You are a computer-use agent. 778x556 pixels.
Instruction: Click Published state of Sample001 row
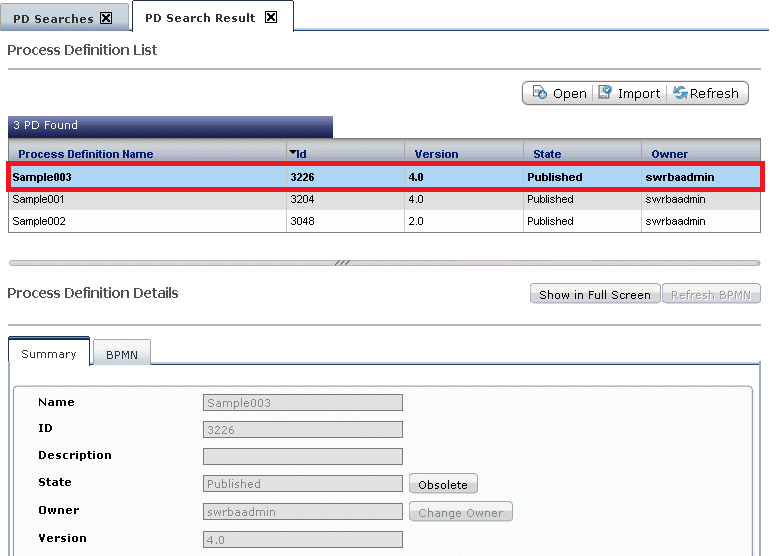click(550, 199)
